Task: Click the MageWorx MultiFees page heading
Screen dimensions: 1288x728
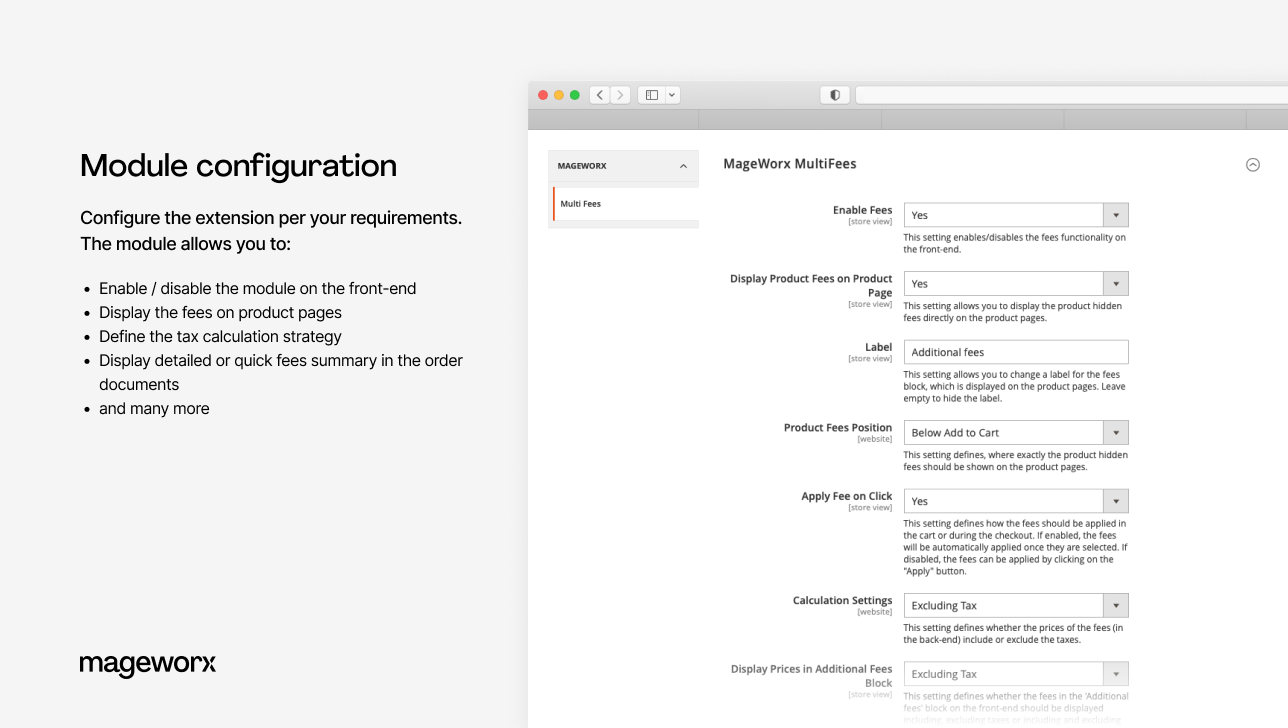Action: point(789,163)
